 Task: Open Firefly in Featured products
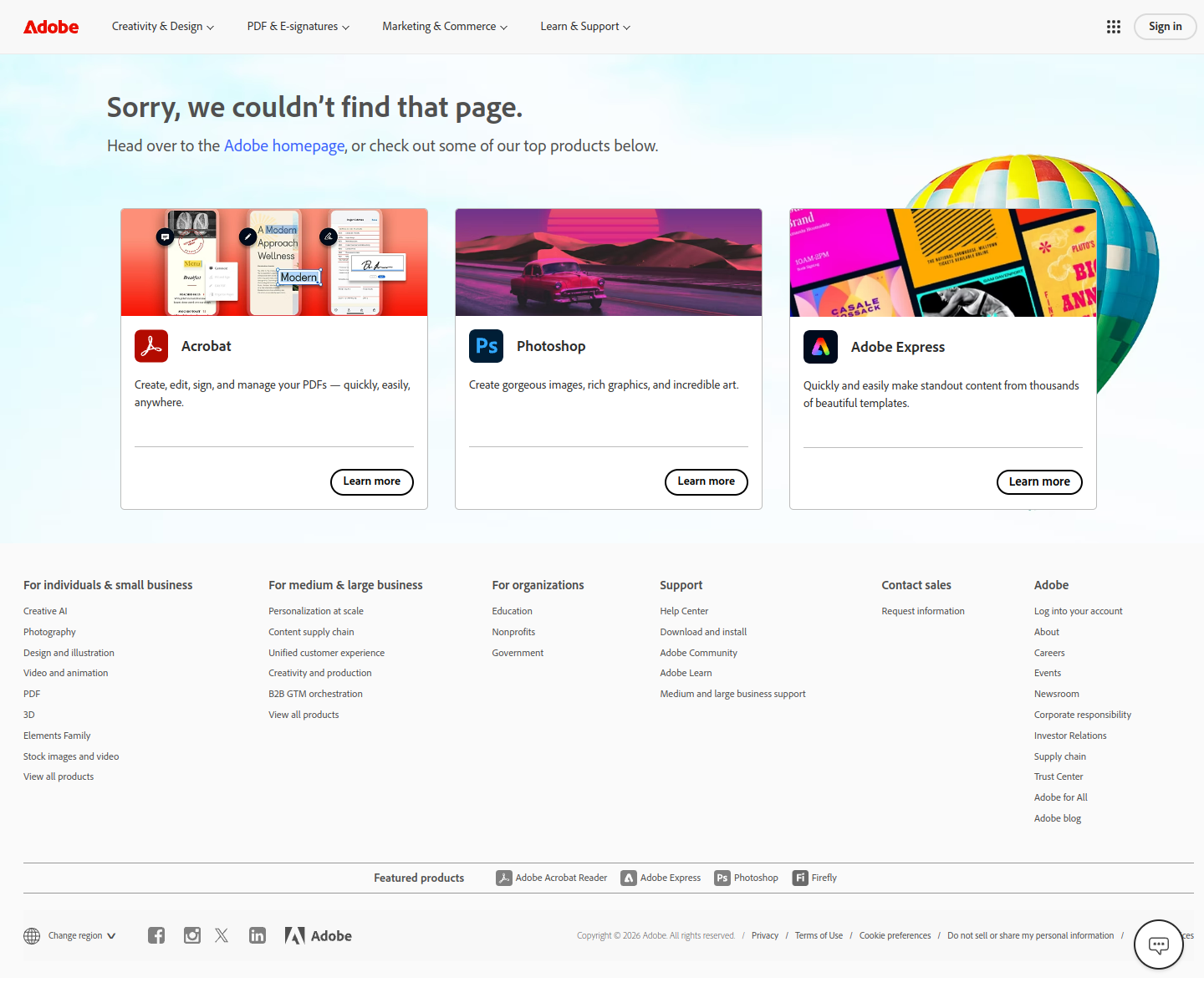point(814,878)
